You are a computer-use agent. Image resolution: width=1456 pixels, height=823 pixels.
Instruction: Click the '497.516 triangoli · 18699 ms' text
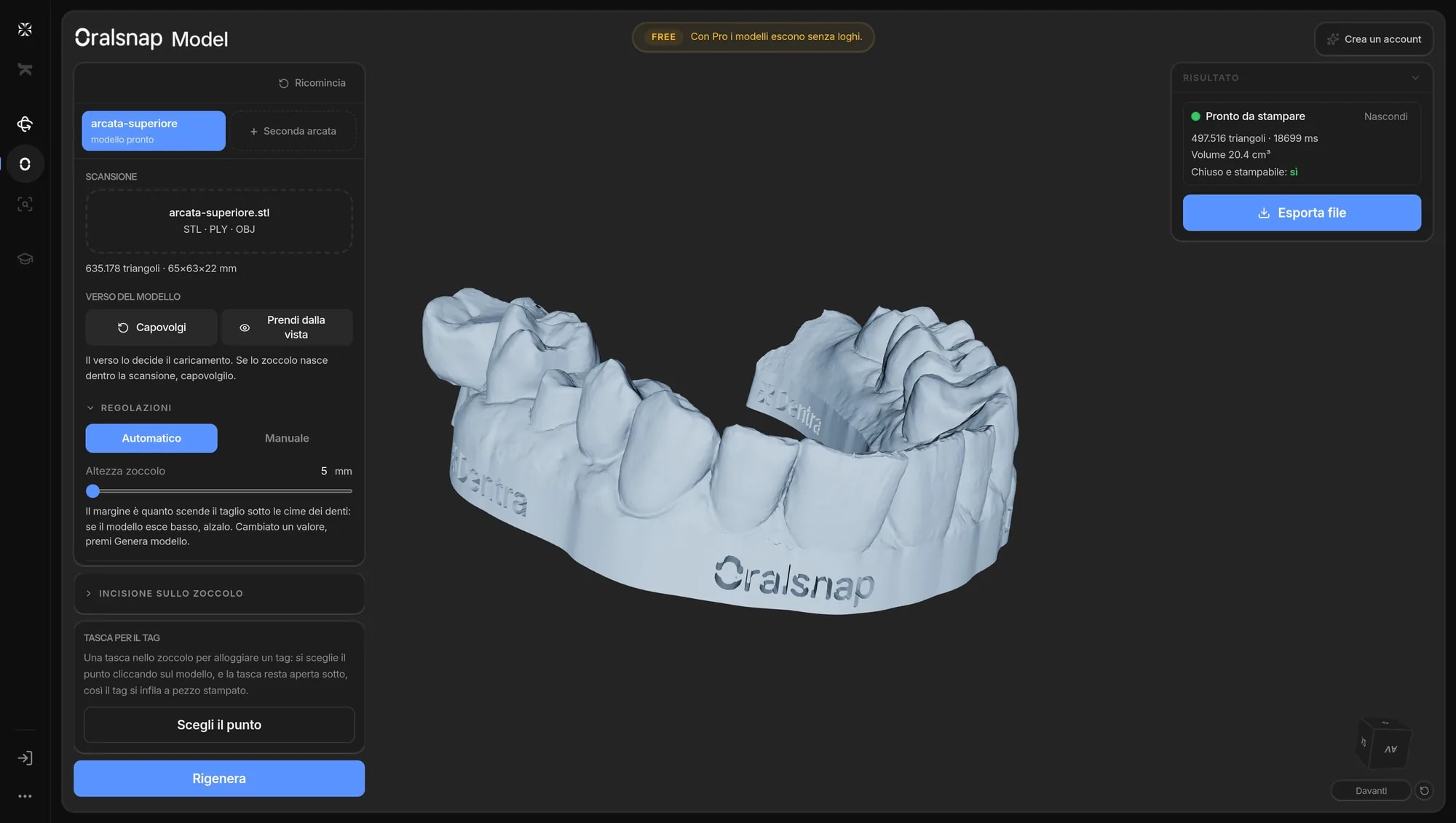tap(1254, 138)
